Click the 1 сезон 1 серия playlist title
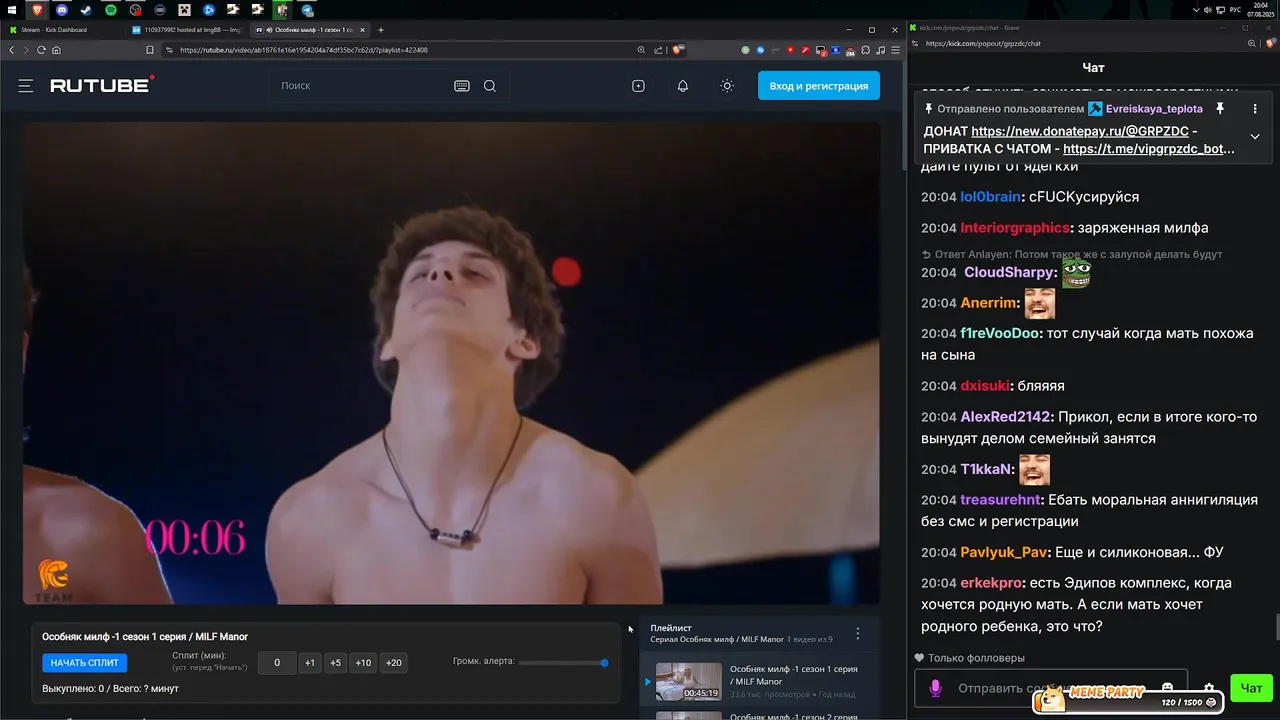 794,675
